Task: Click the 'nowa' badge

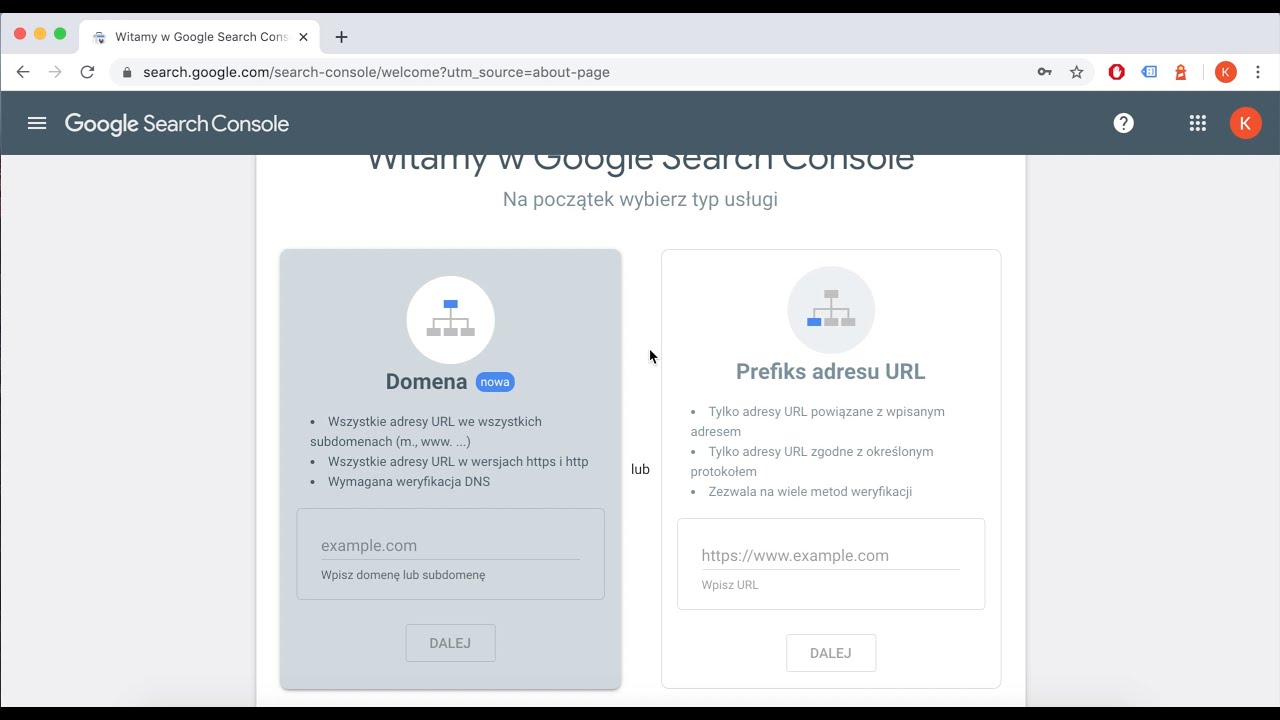Action: click(x=495, y=382)
